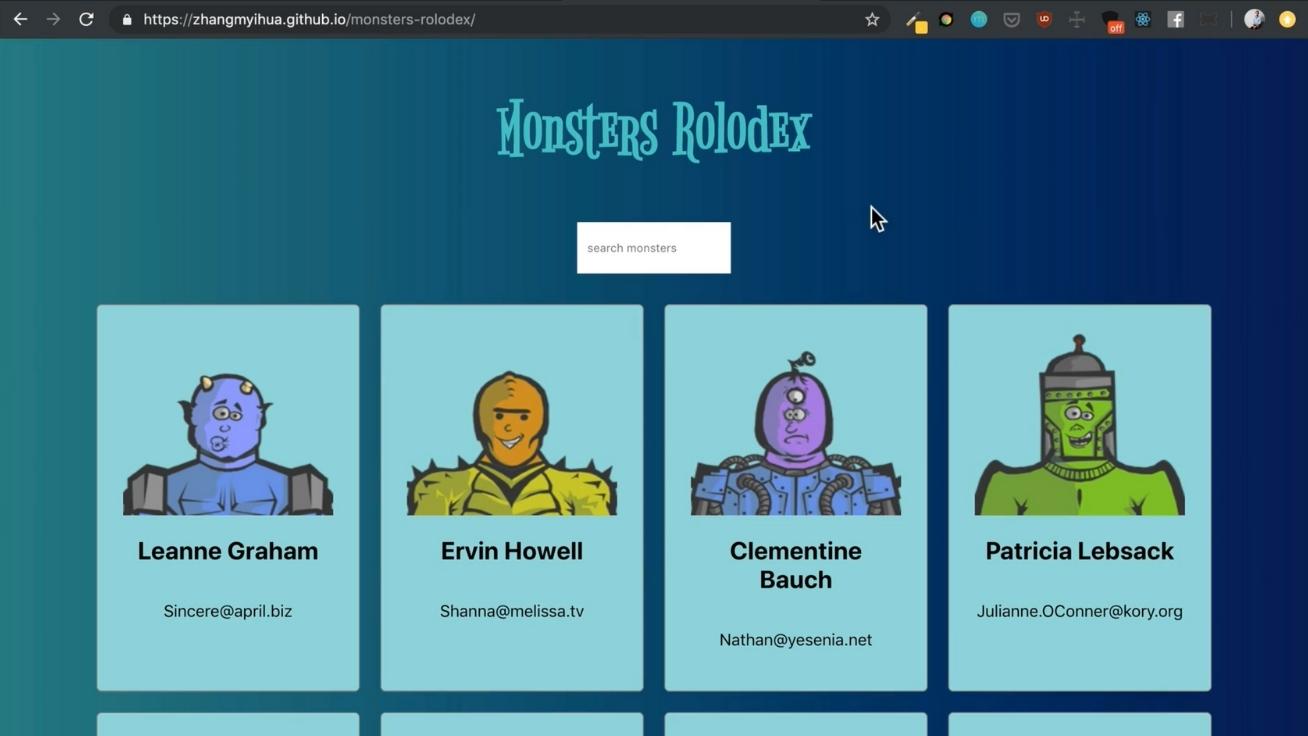Viewport: 1308px width, 736px height.
Task: Open the uBlock Origin shield extension
Action: tap(1044, 19)
